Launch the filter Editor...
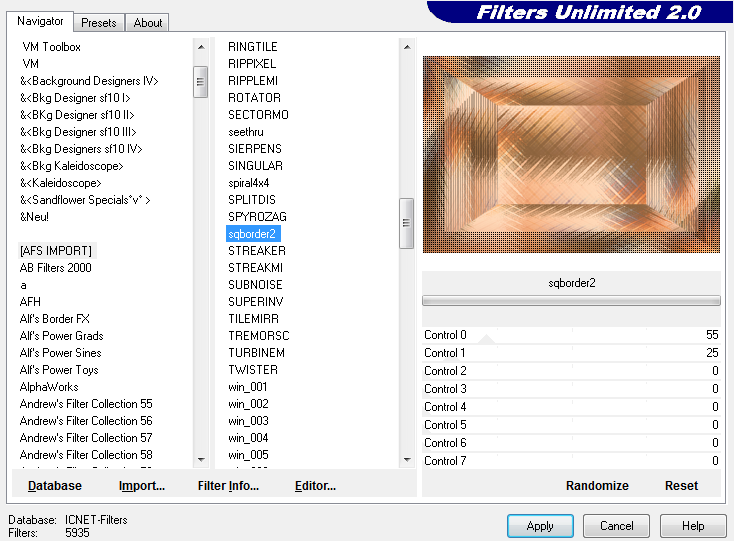 click(x=315, y=486)
